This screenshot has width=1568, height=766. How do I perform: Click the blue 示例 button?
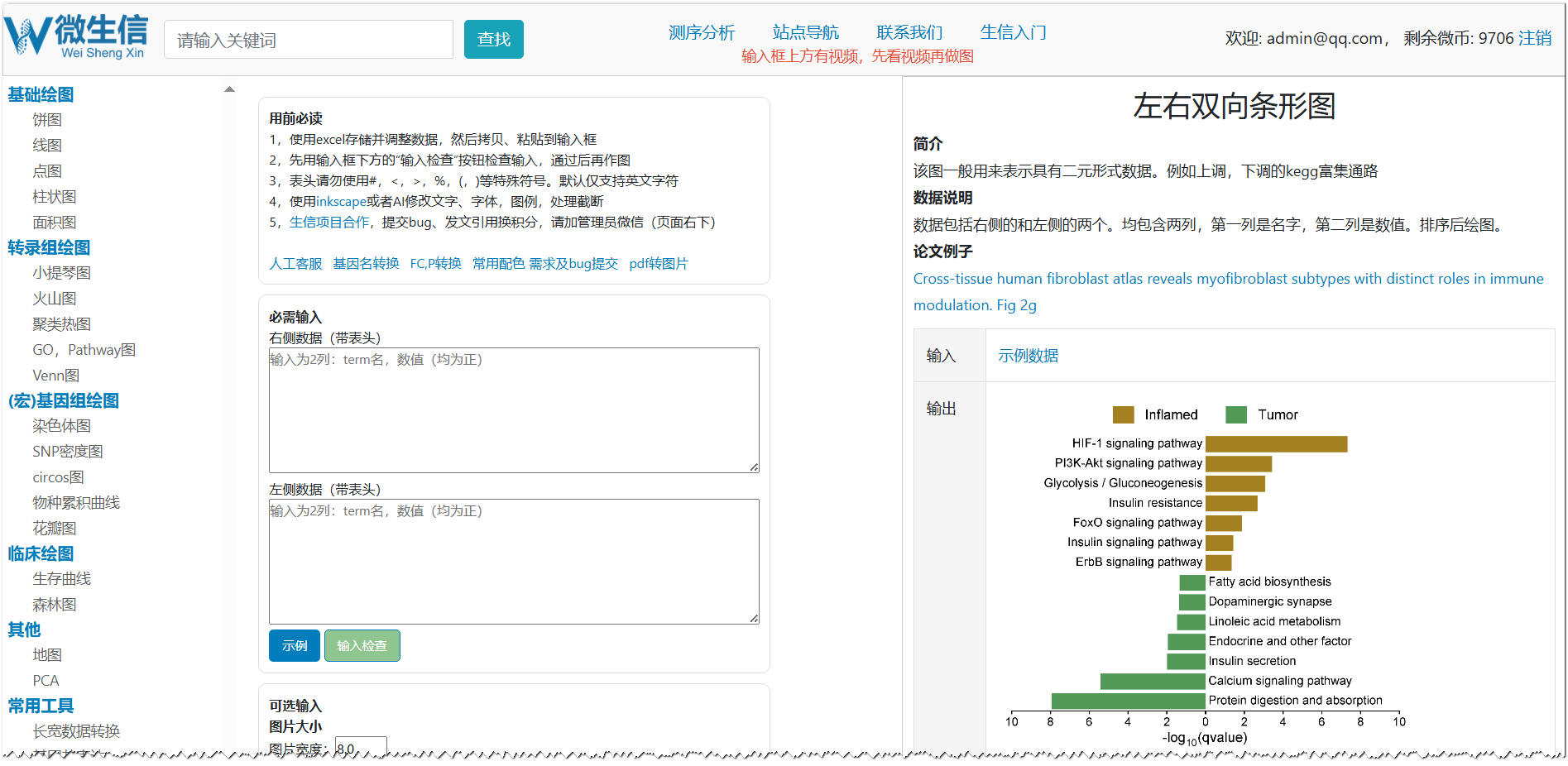295,646
